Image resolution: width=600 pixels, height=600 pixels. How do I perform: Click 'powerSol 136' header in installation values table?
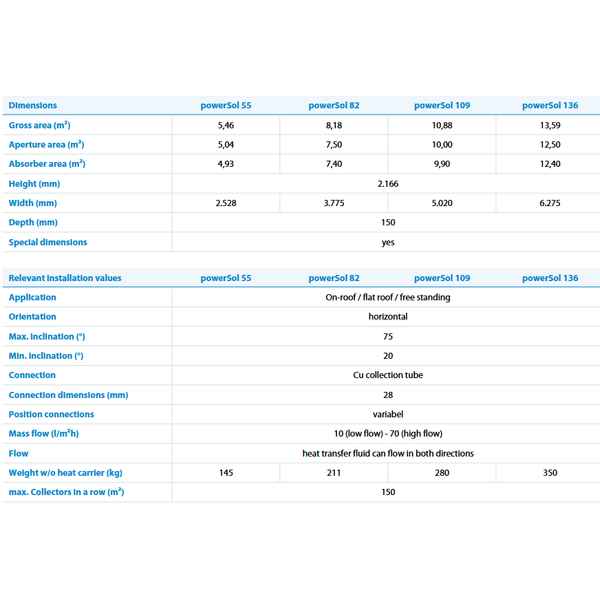tap(550, 278)
